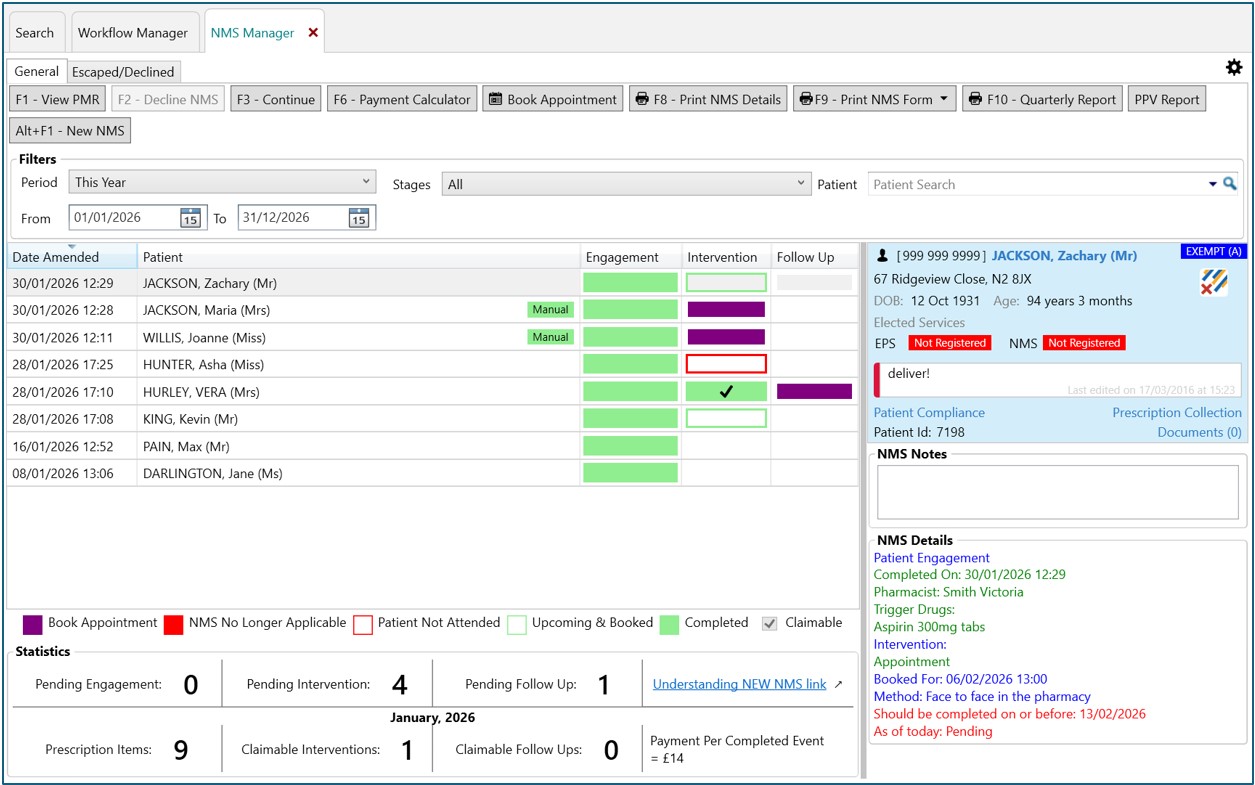The height and width of the screenshot is (785, 1255).
Task: Switch to the Workflow Manager tab
Action: tap(133, 33)
